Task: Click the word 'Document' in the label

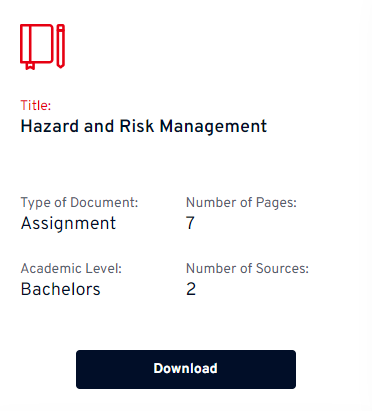Action: pyautogui.click(x=104, y=203)
